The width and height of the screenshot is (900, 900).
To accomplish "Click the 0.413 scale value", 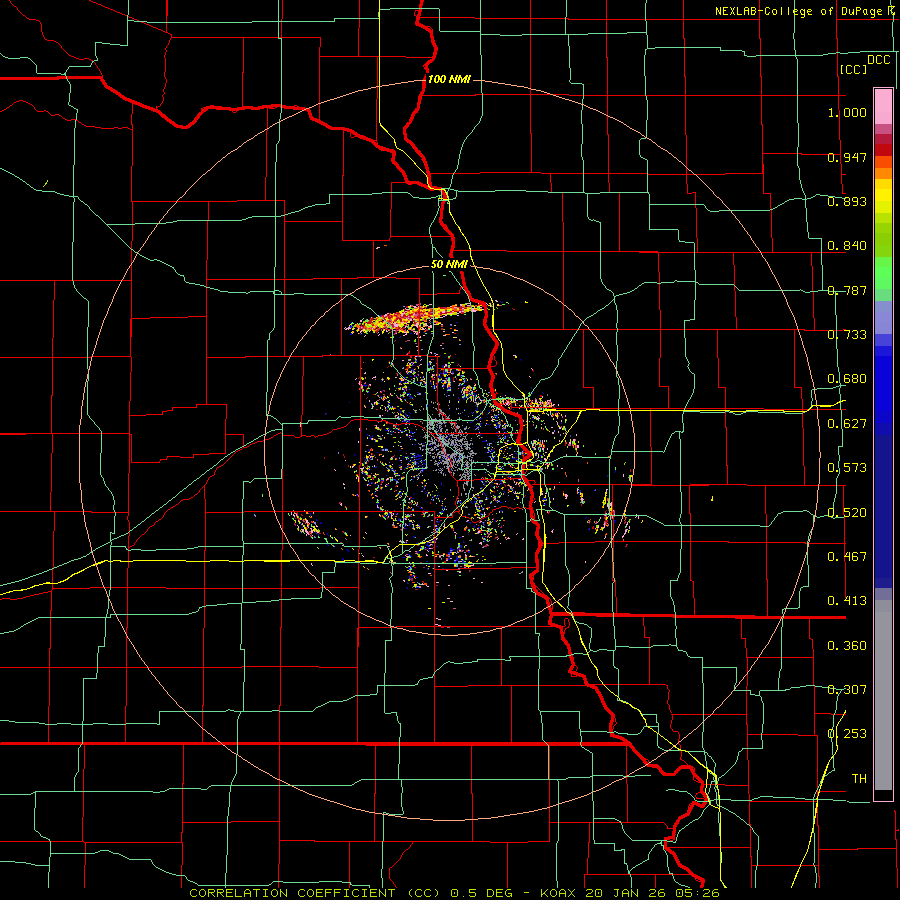I will coord(847,601).
